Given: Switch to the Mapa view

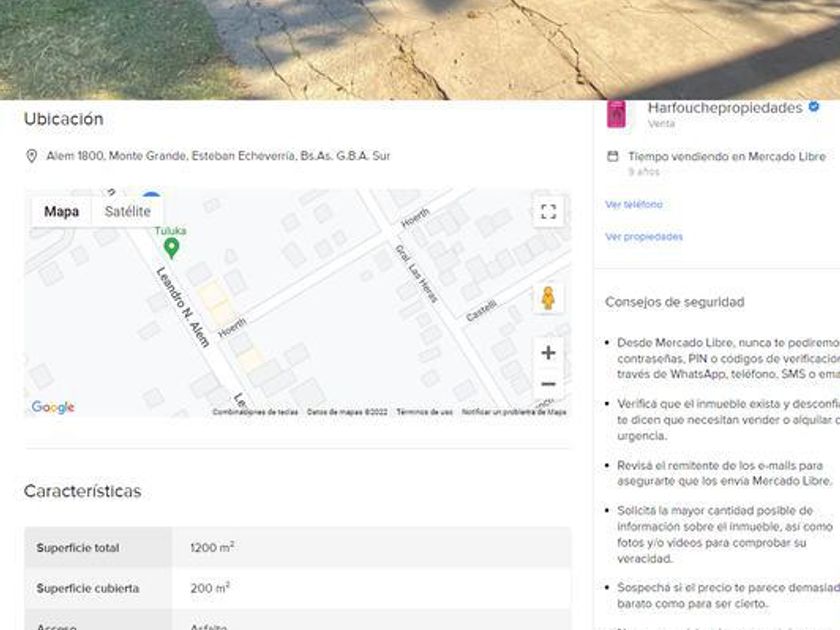Looking at the screenshot, I should tap(61, 211).
